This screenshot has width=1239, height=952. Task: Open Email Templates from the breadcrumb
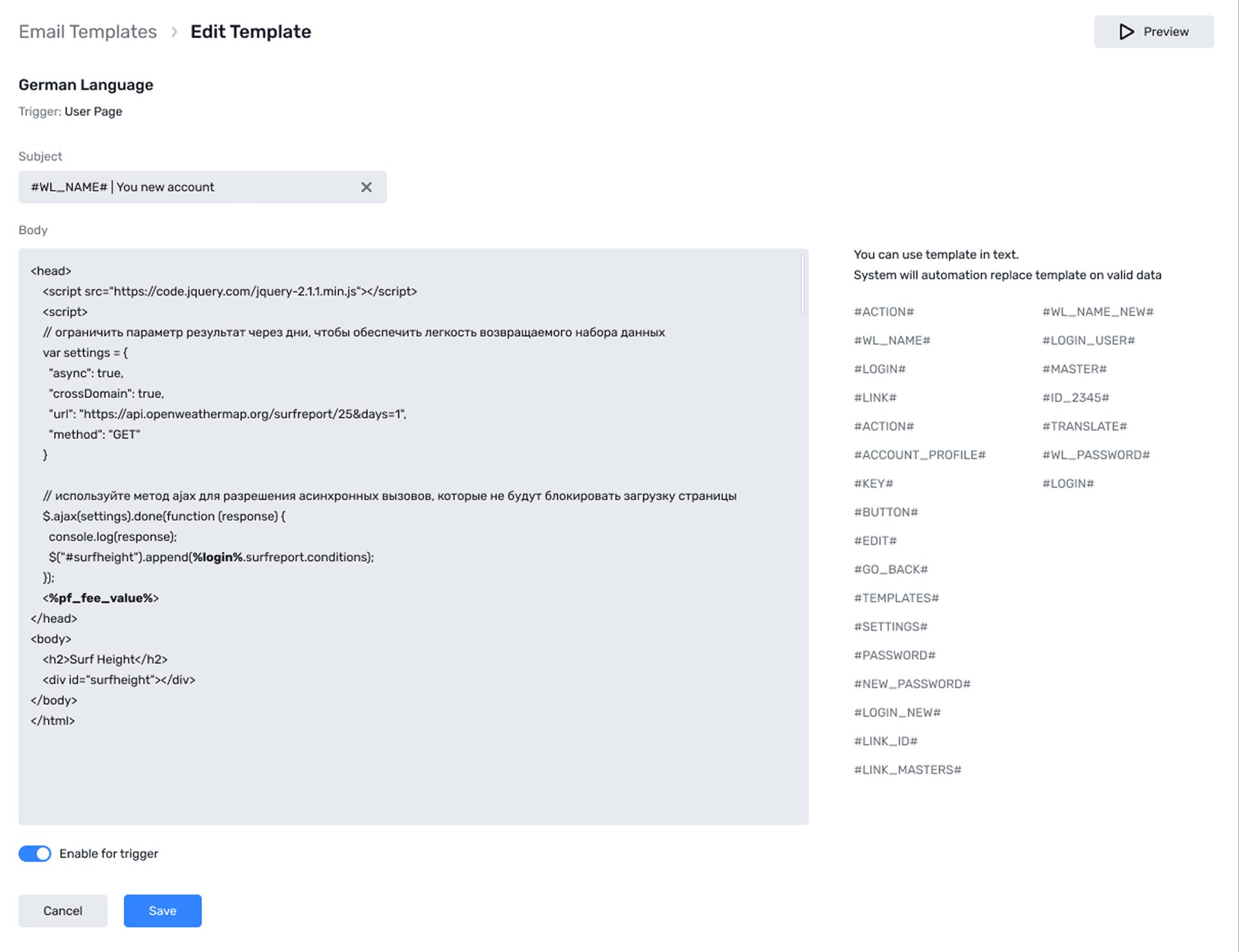[88, 31]
